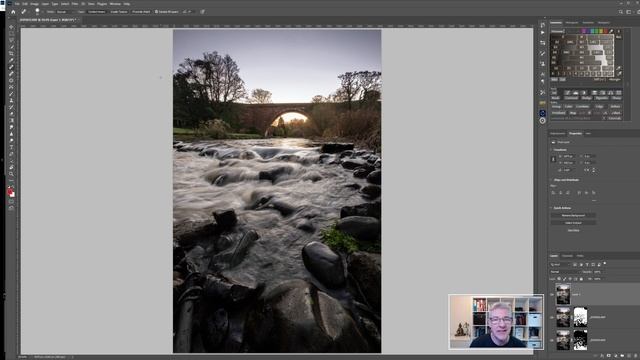
Task: Click the pressure-for-size icon in options bar
Action: [202, 12]
